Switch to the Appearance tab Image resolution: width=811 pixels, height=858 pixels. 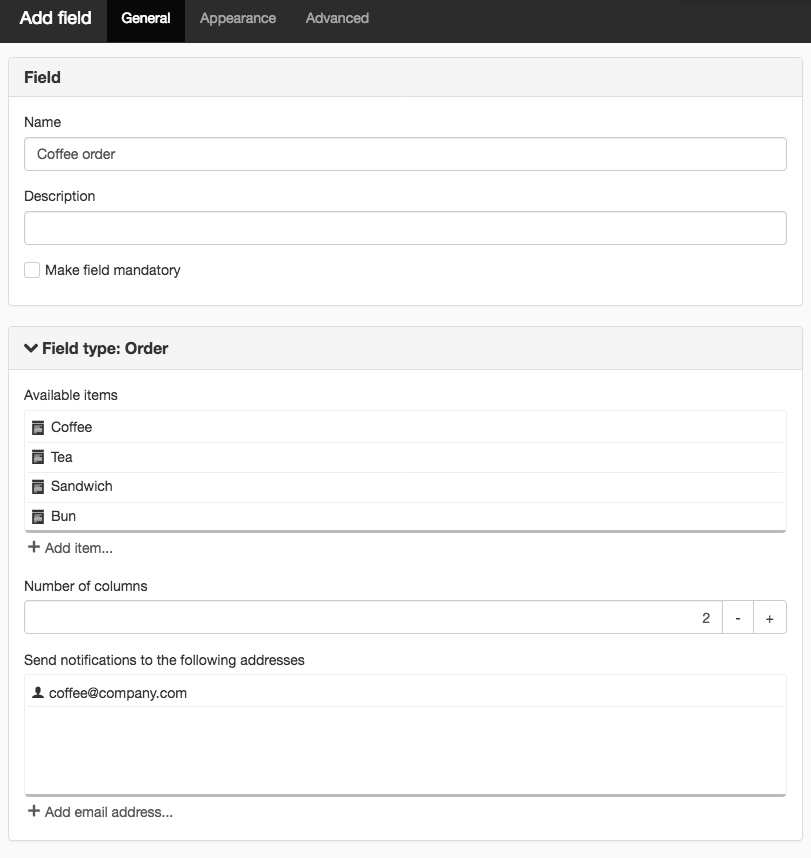(x=237, y=19)
